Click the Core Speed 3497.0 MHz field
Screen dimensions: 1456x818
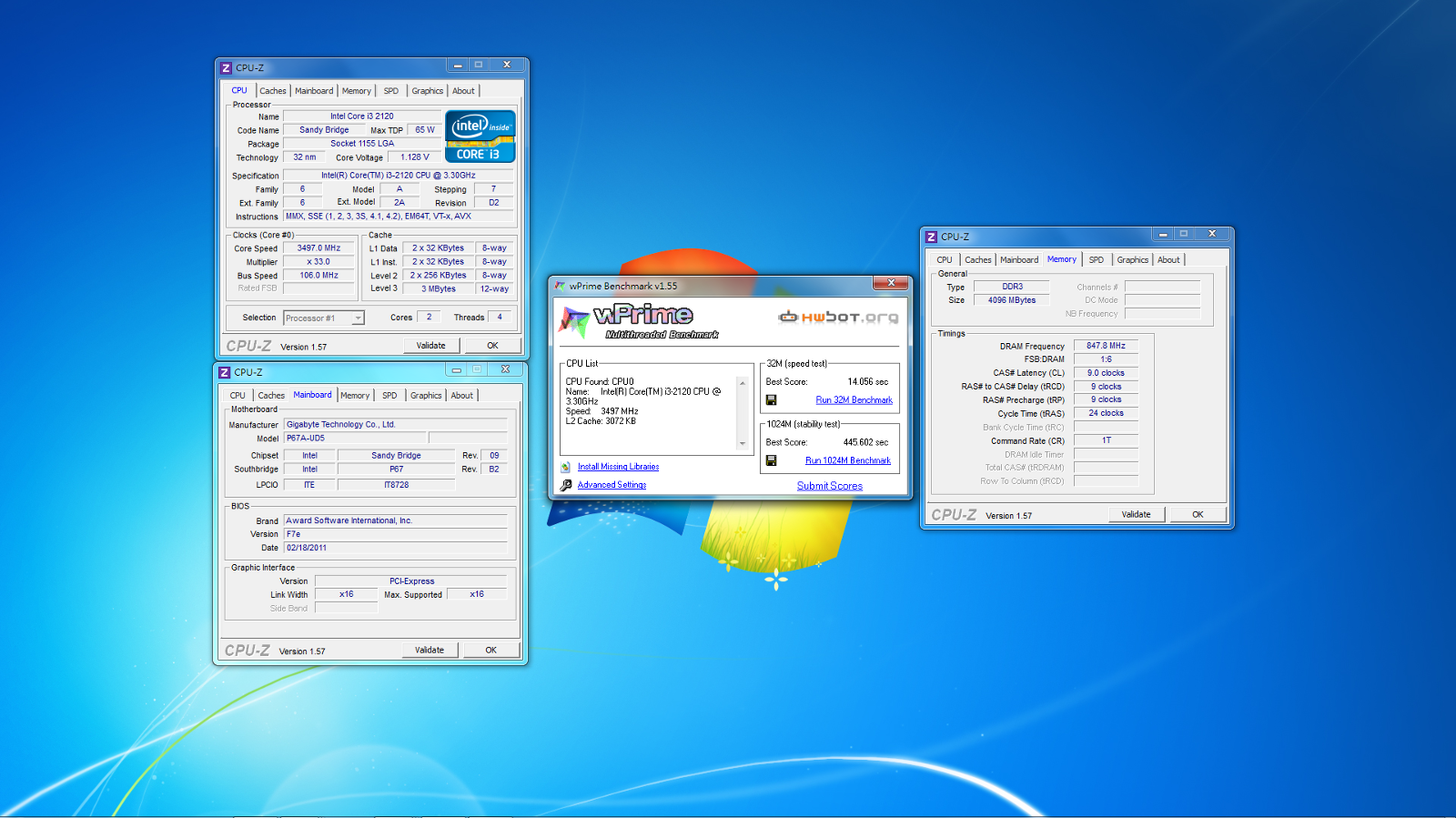pyautogui.click(x=318, y=248)
